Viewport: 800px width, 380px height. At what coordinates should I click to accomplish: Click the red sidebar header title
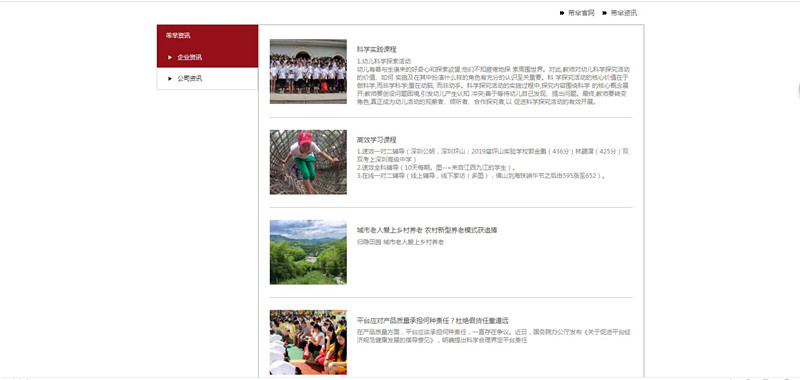[178, 36]
